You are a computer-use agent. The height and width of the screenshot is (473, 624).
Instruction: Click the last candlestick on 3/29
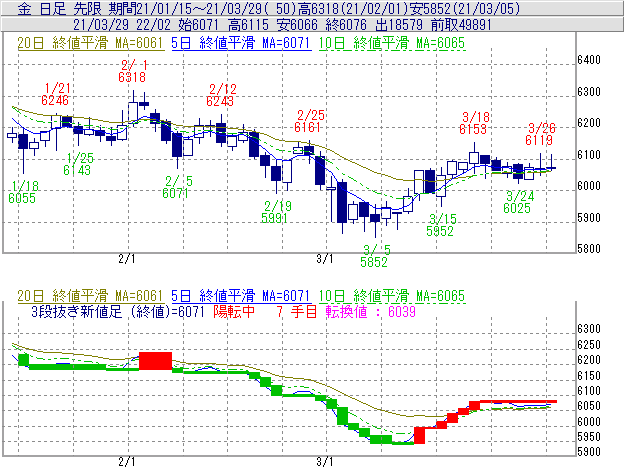(x=552, y=163)
